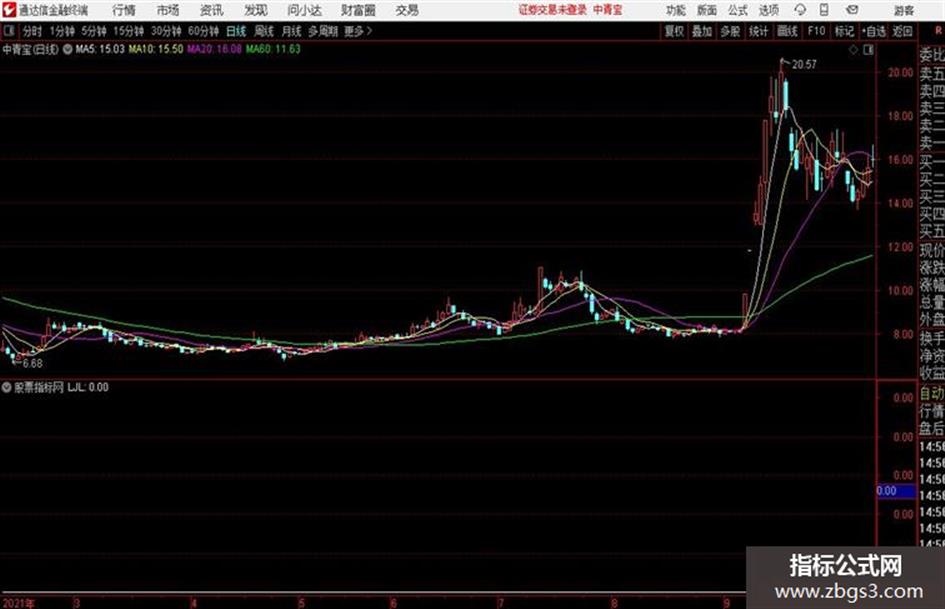Screen dimensions: 945x609
Task: Open the 问小达 menu
Action: [304, 10]
